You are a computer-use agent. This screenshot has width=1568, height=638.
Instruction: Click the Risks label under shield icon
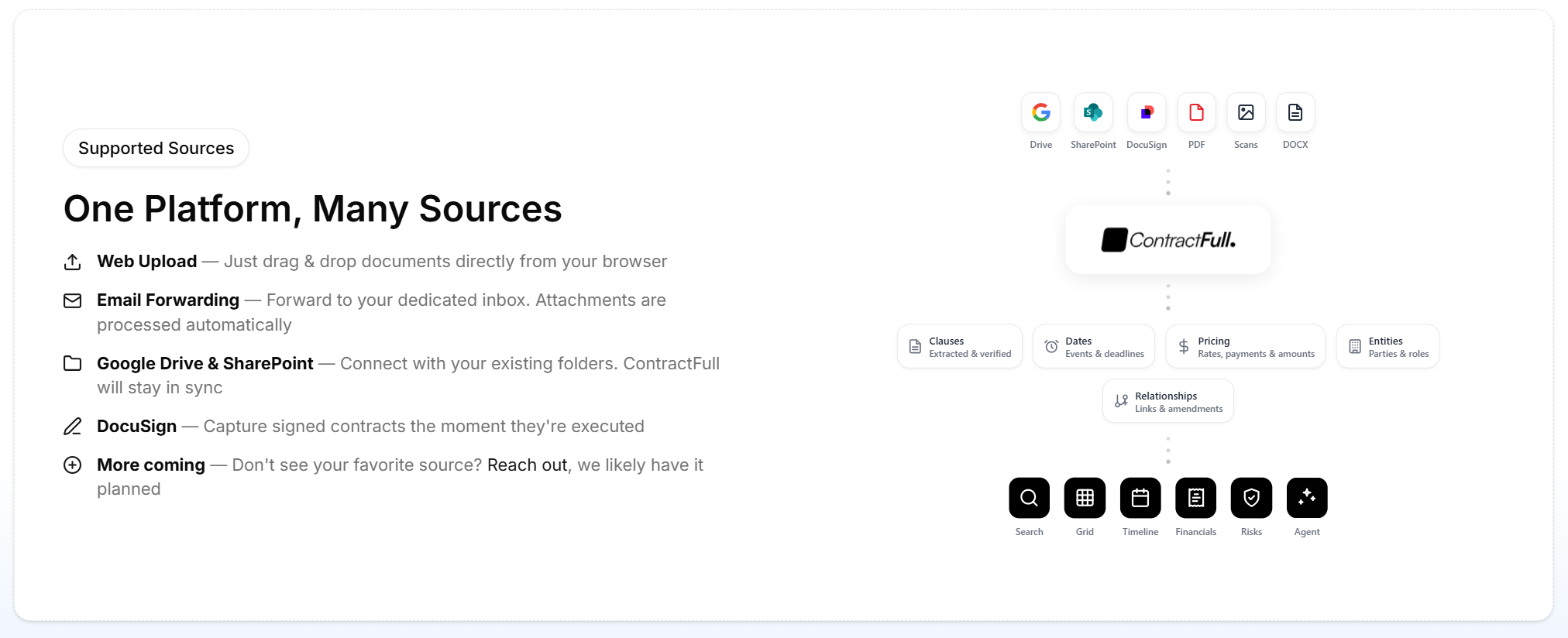(1251, 532)
